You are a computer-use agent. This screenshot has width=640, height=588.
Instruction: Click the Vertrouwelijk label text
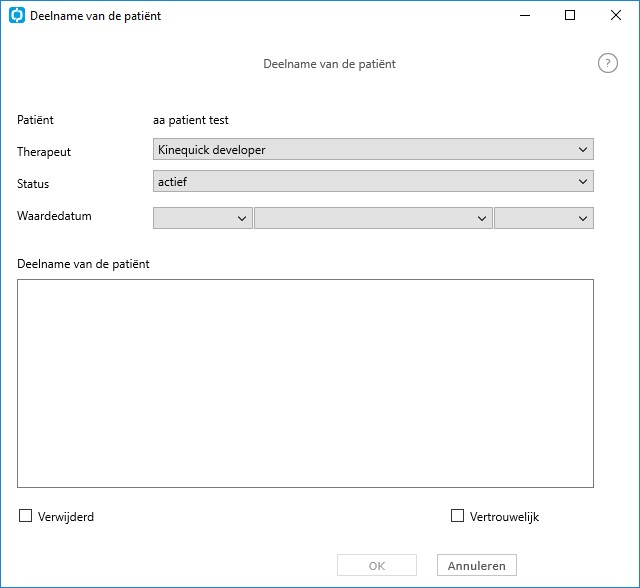pos(504,517)
